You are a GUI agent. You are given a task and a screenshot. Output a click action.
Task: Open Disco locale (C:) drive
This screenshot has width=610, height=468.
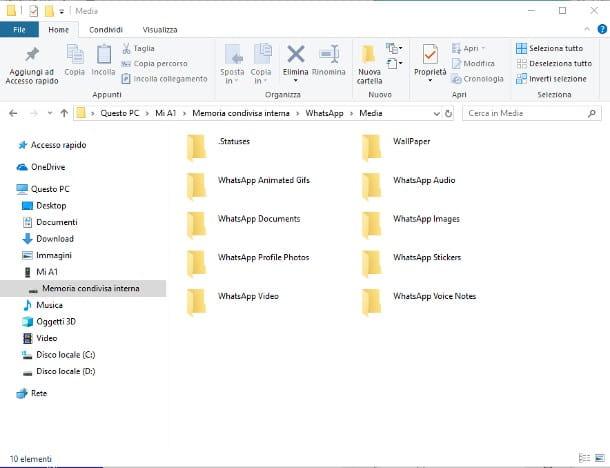point(59,354)
